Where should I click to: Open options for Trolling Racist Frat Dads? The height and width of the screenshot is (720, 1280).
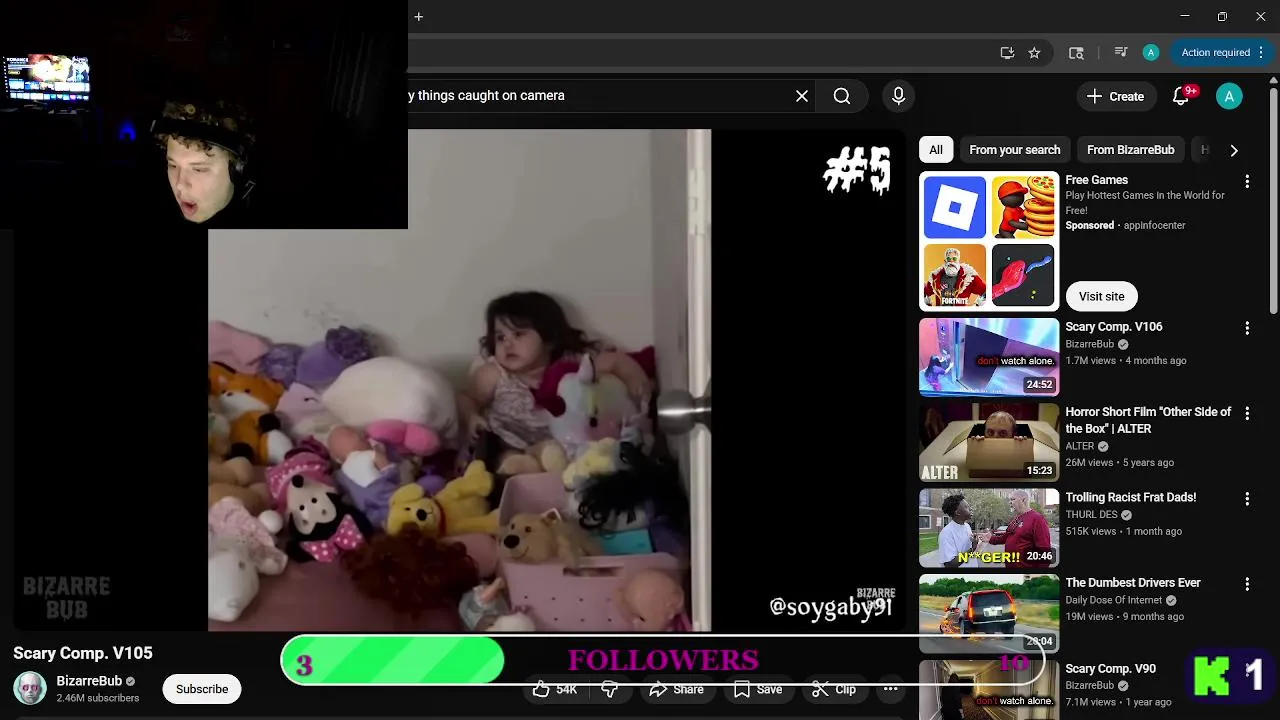coord(1247,498)
